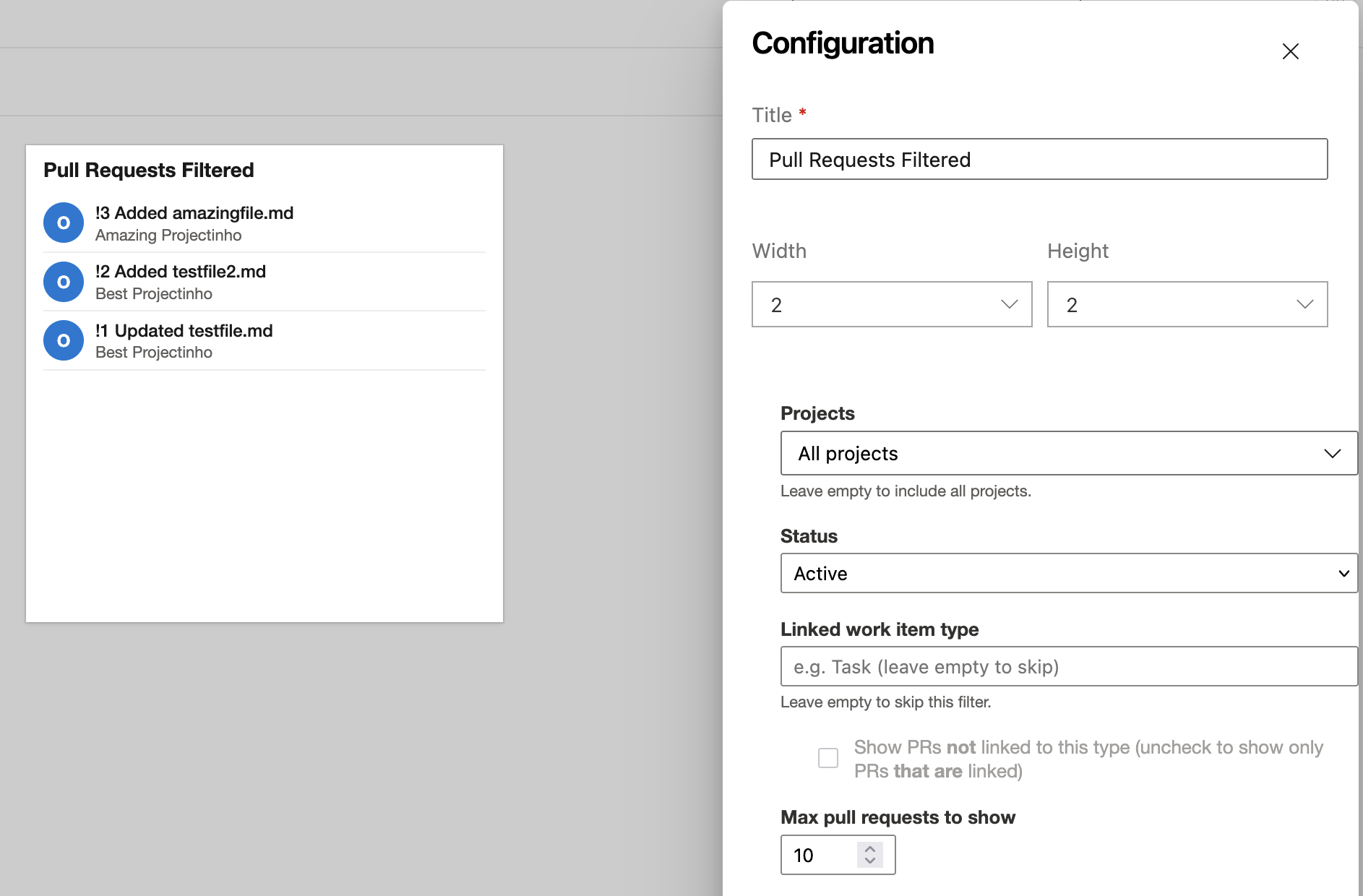Click the 'Pull Requests Filtered' widget title
The height and width of the screenshot is (896, 1363).
(149, 170)
